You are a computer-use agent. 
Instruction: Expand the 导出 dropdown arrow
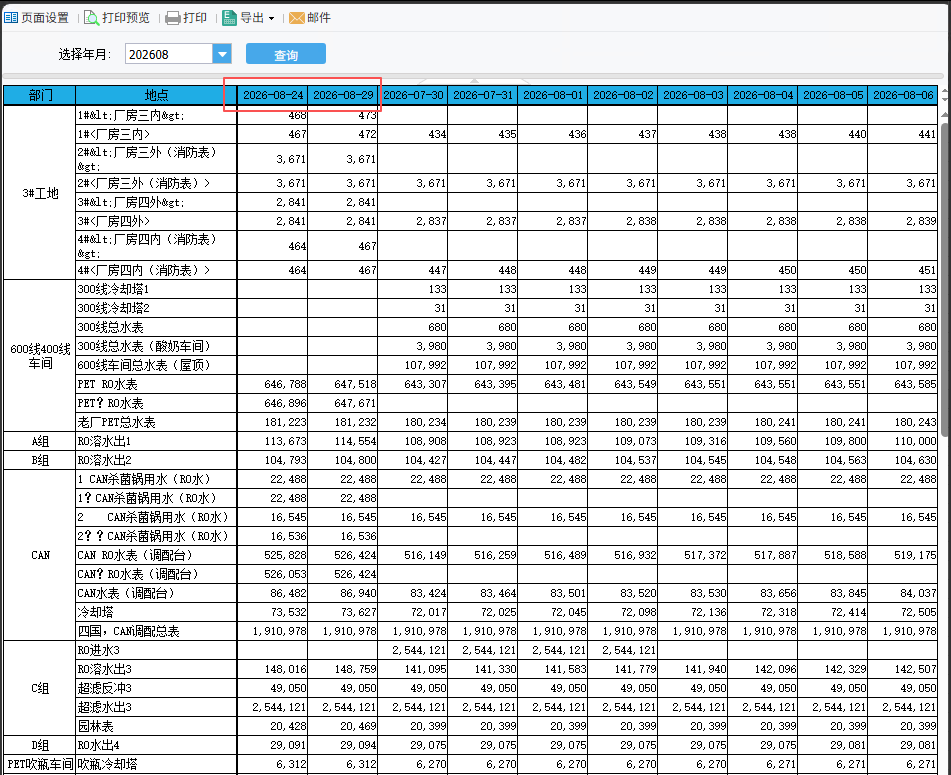click(x=271, y=19)
